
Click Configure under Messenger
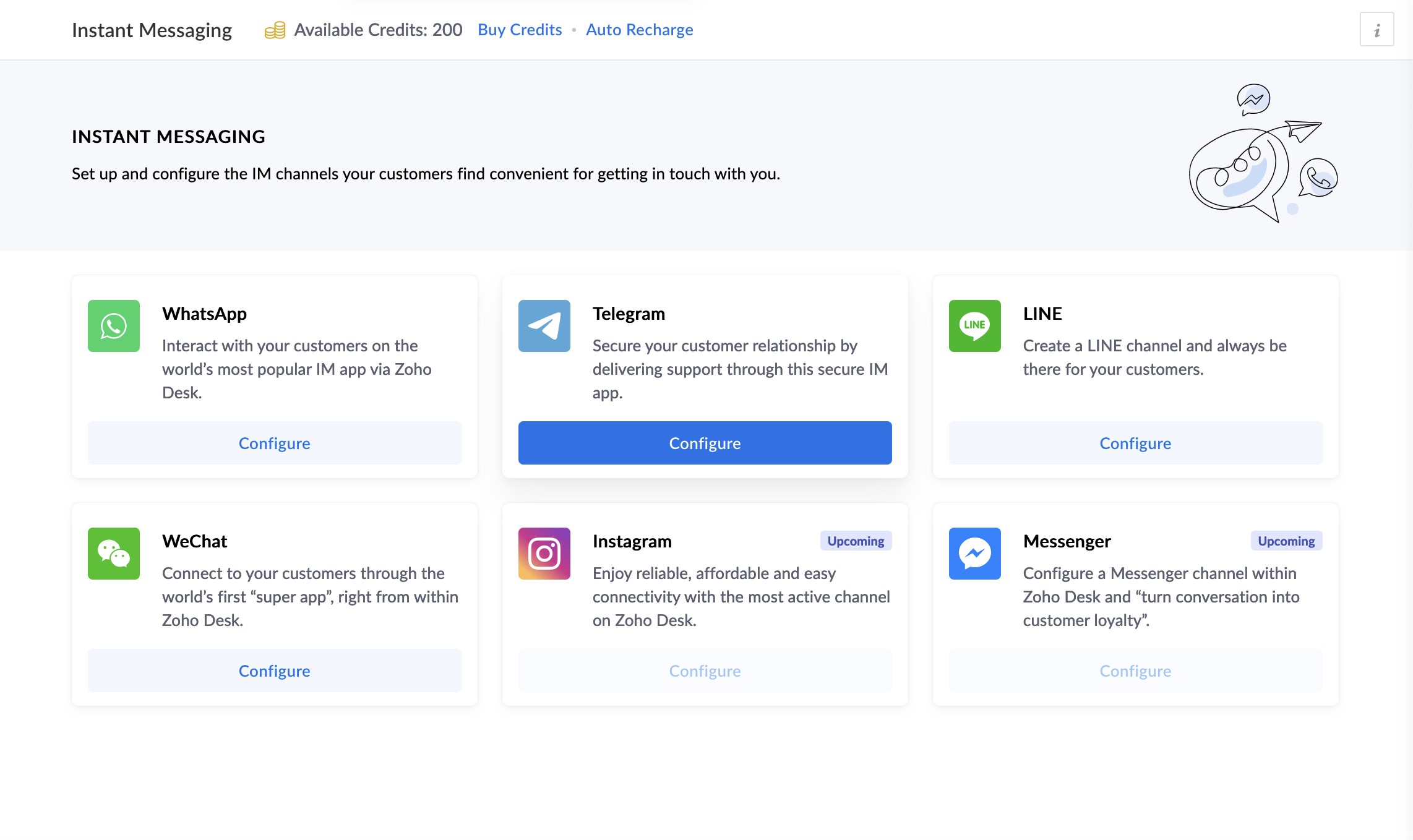point(1136,671)
